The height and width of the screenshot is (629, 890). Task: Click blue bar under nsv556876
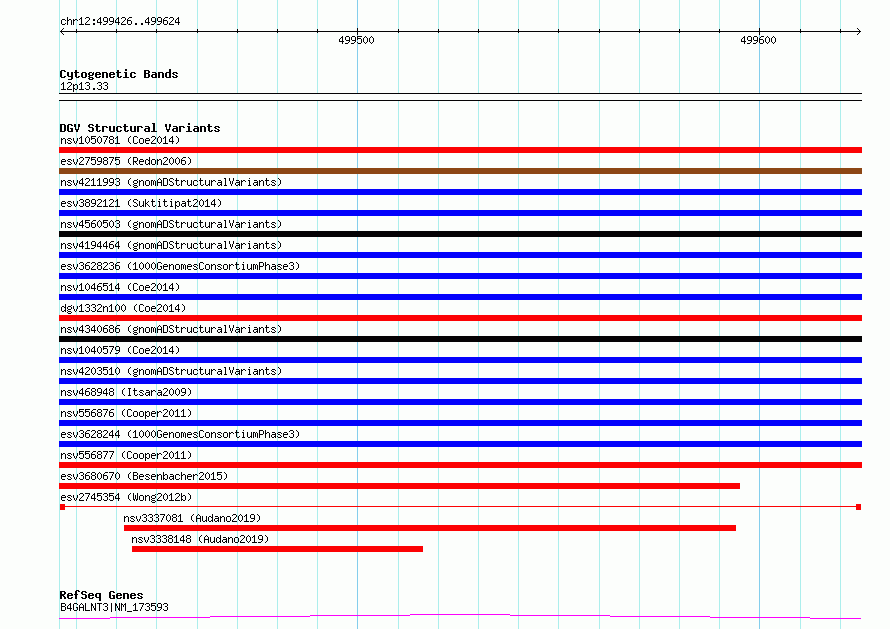tap(460, 423)
